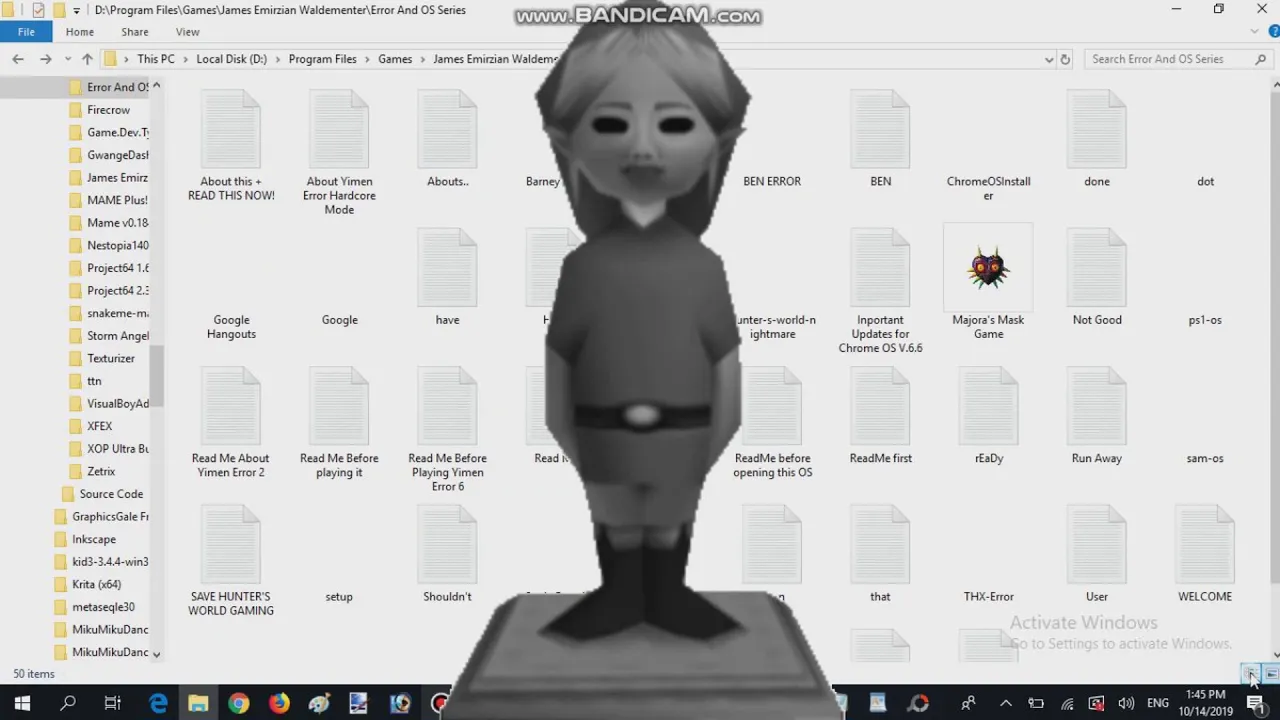Image resolution: width=1280 pixels, height=720 pixels.
Task: Open Firefox from the taskbar
Action: 279,703
